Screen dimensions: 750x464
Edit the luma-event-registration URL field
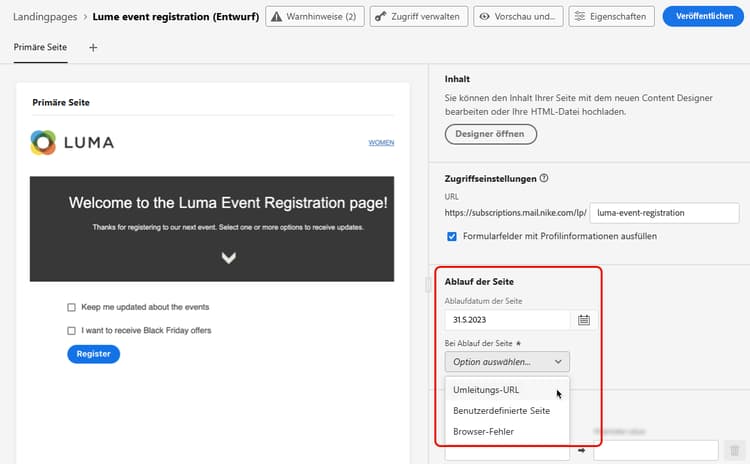pyautogui.click(x=664, y=213)
